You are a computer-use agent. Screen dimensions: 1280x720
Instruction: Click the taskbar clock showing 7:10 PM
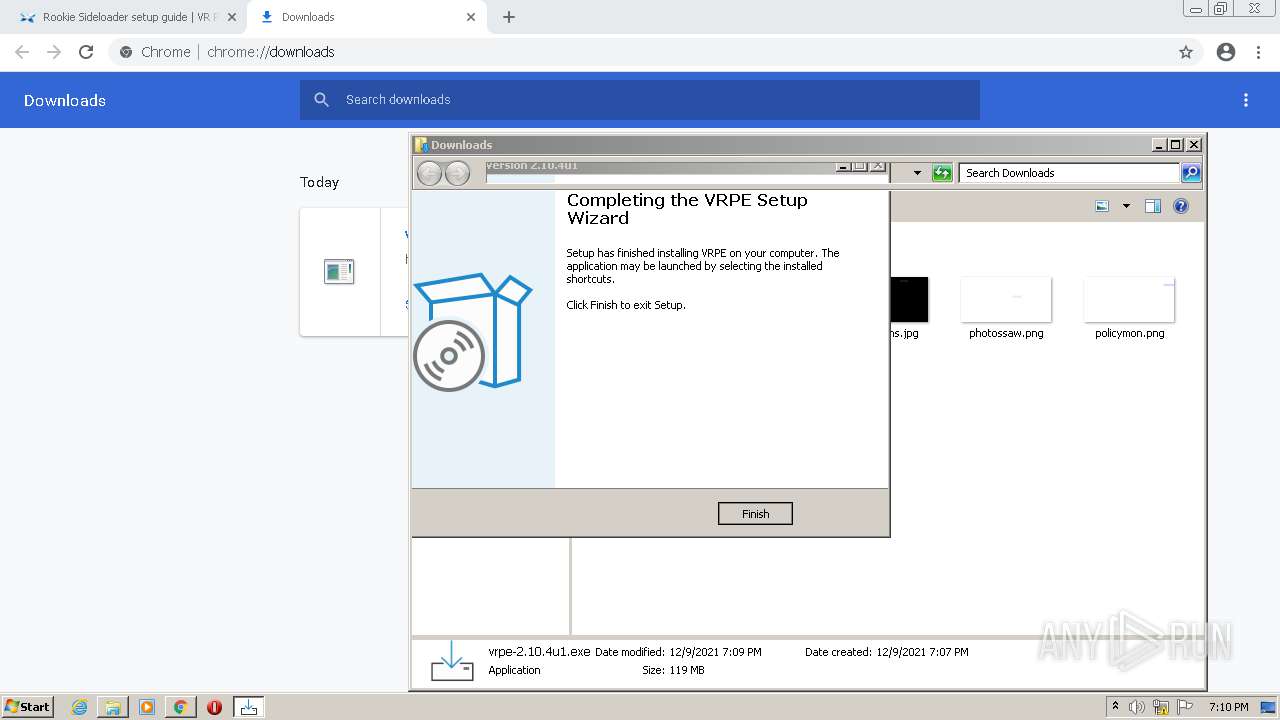[x=1228, y=707]
